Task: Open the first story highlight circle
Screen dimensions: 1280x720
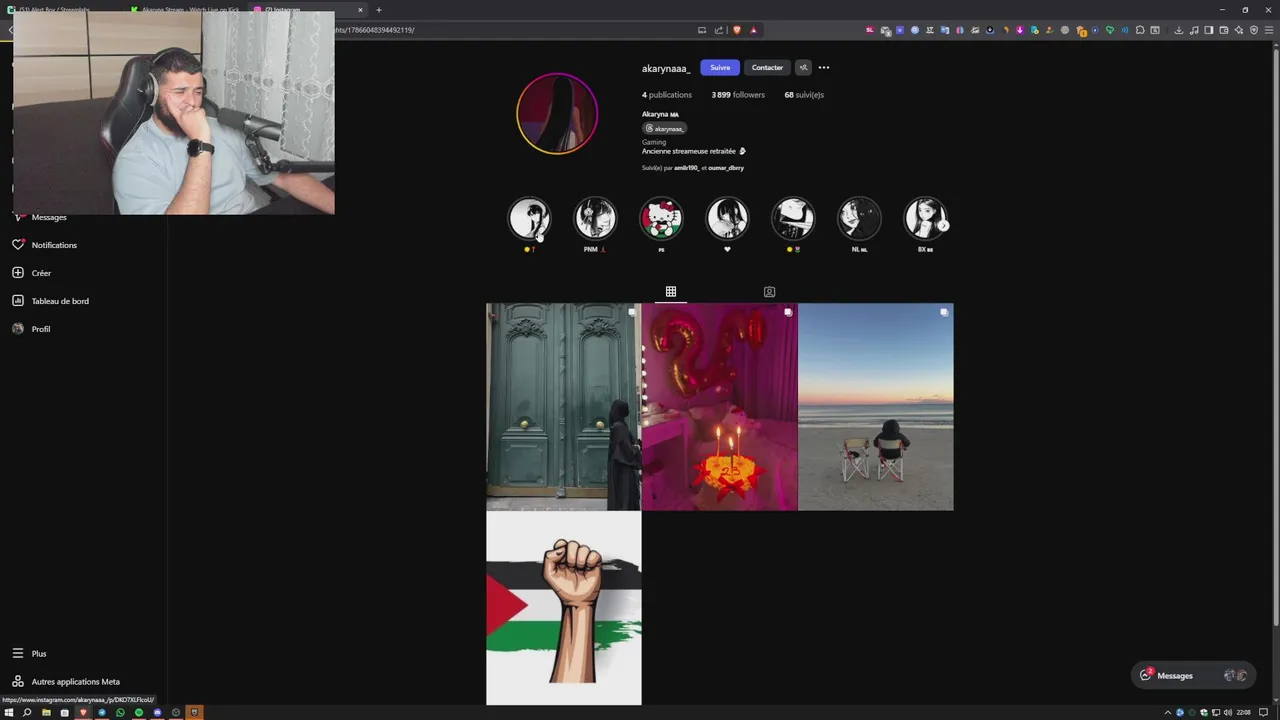Action: [x=529, y=218]
